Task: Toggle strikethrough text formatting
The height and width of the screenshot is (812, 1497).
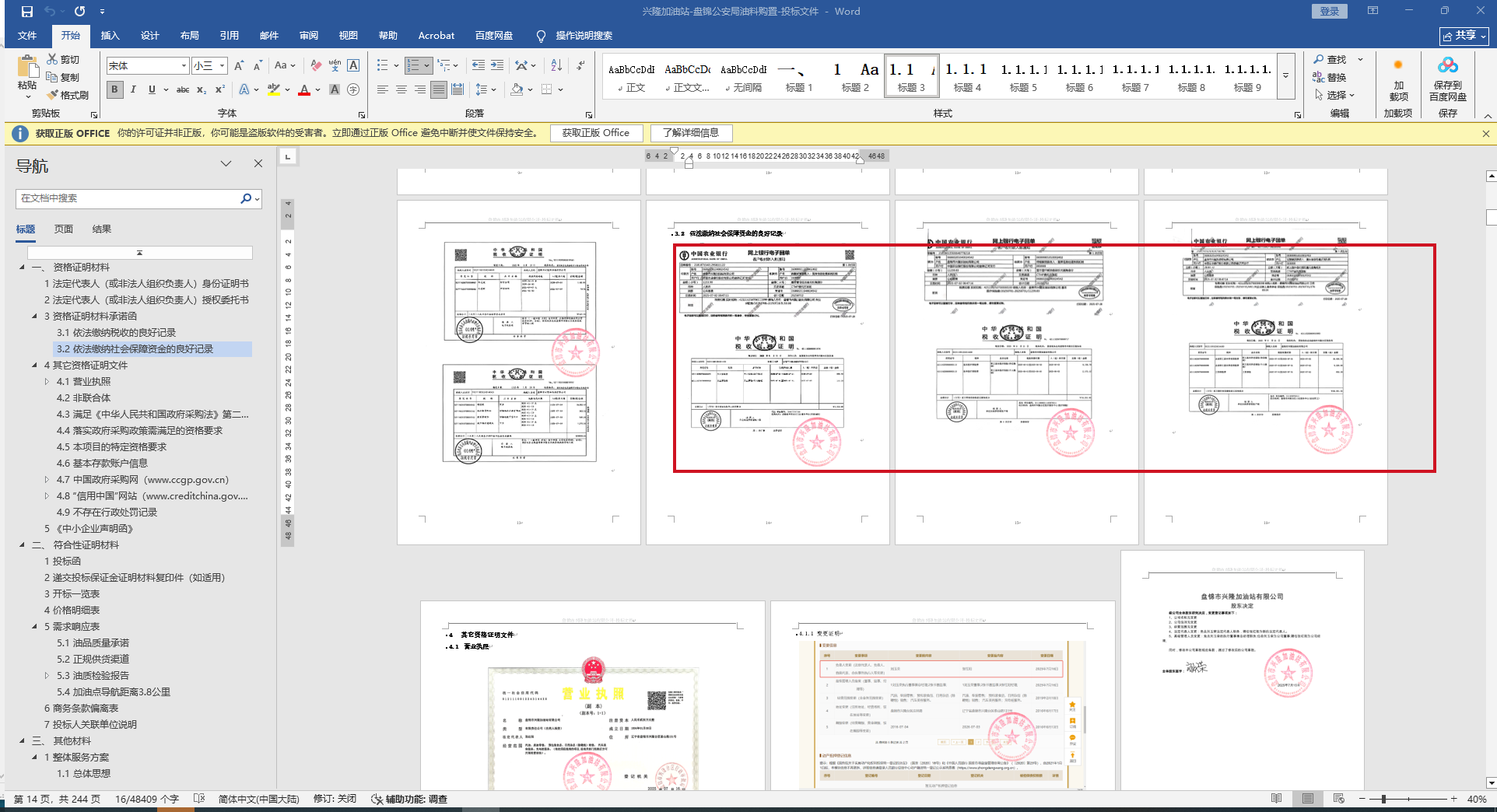Action: (182, 90)
